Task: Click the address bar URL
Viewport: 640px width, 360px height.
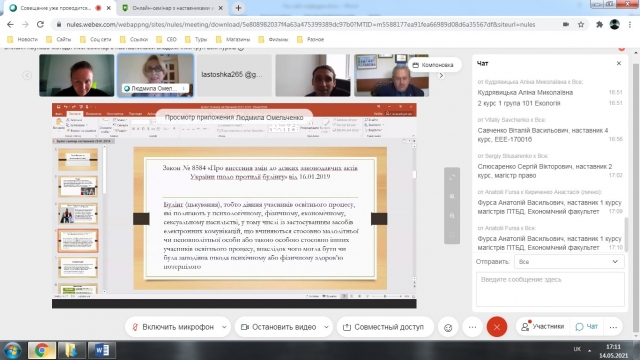Action: [300, 24]
